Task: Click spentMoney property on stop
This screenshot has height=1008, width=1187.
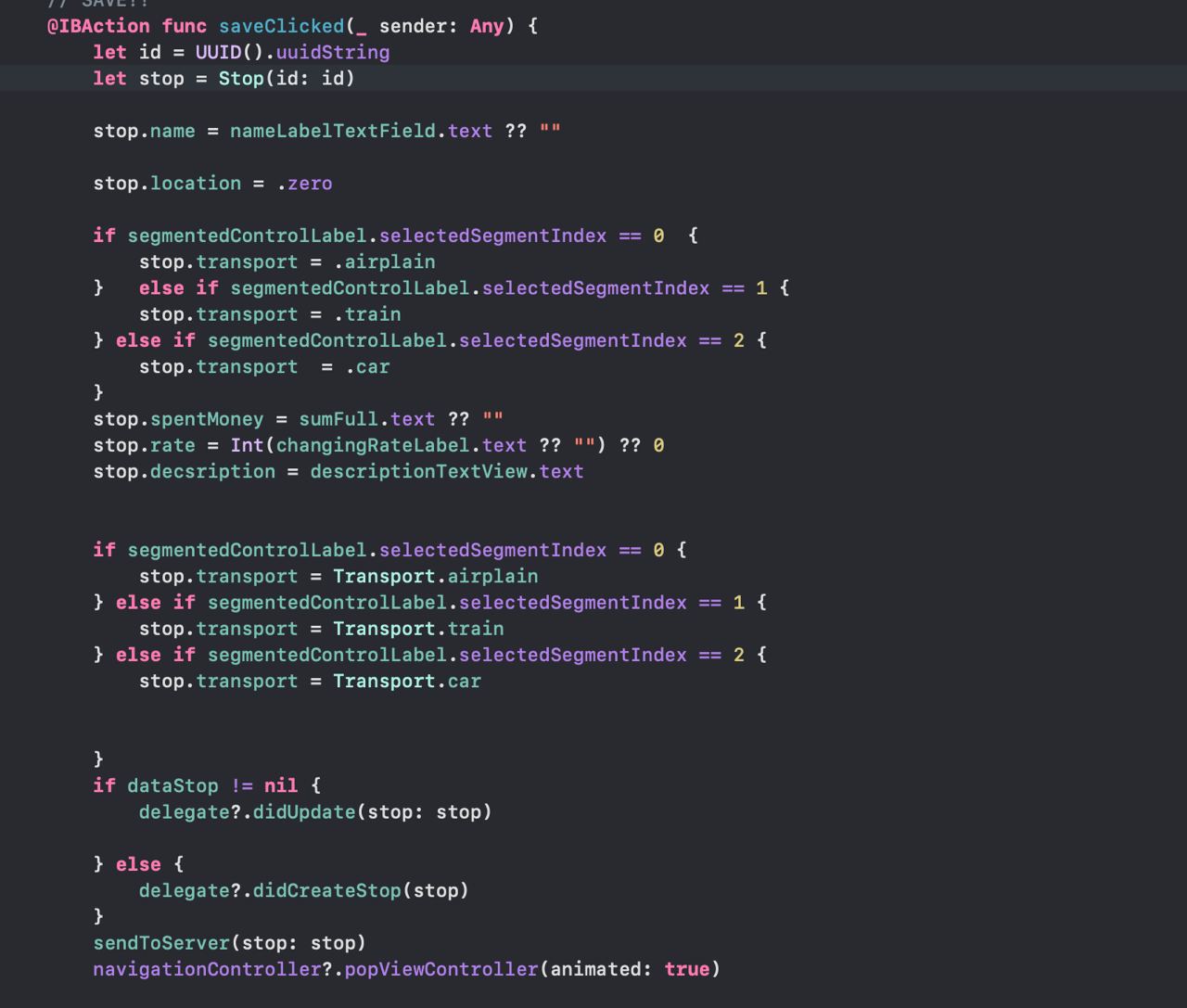Action: coord(207,419)
